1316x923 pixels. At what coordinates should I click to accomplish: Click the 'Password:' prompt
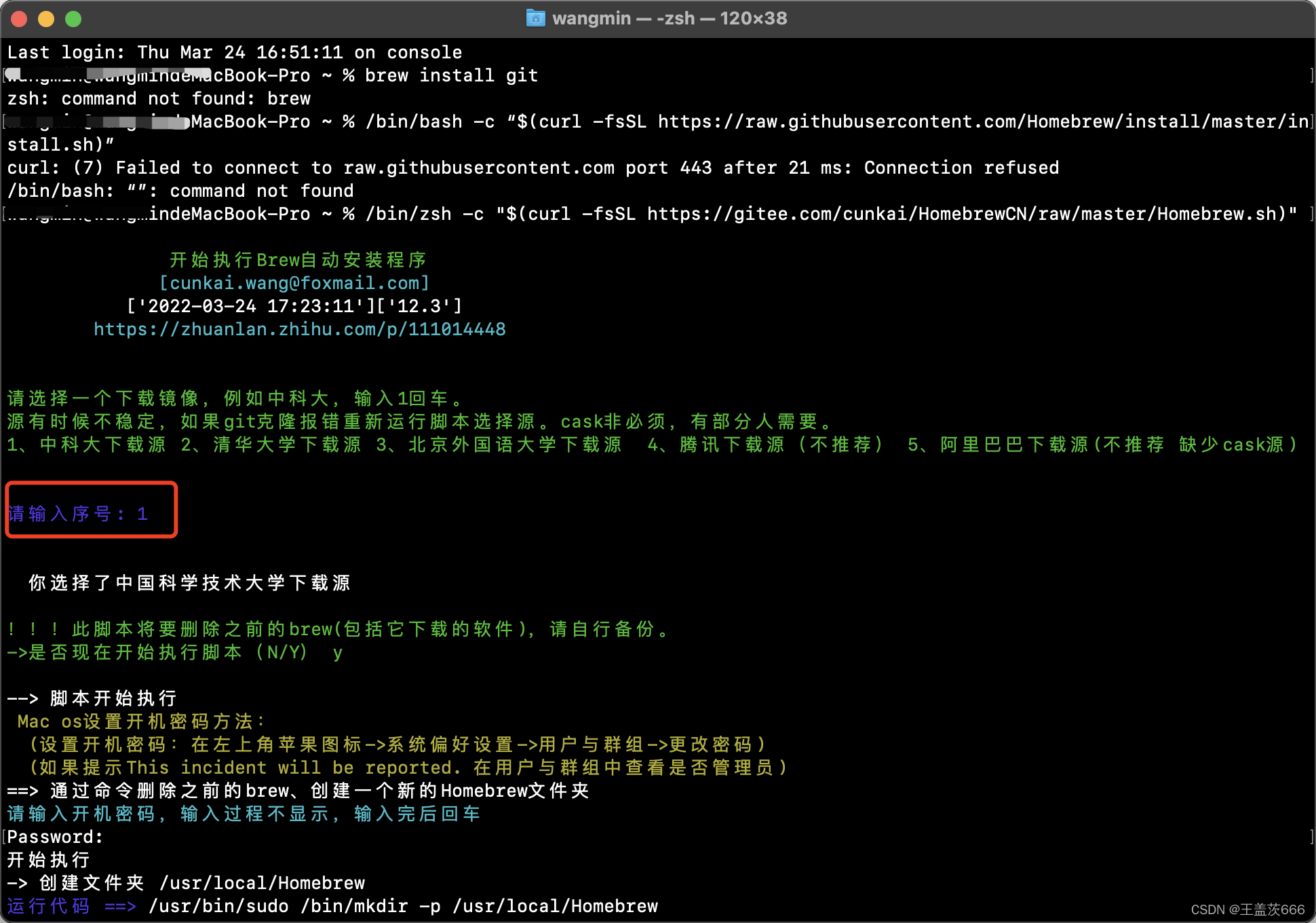click(x=56, y=837)
